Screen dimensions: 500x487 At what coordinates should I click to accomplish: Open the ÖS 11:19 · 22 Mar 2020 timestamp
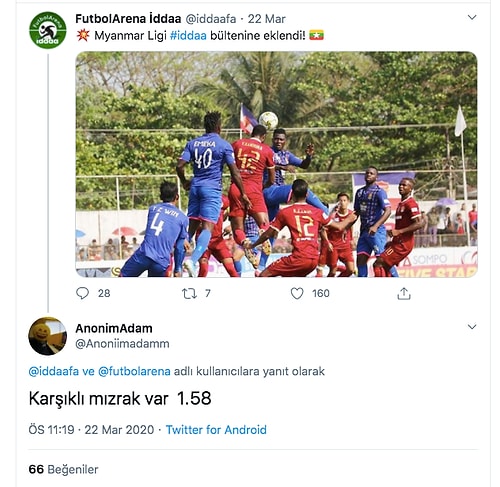(x=91, y=430)
